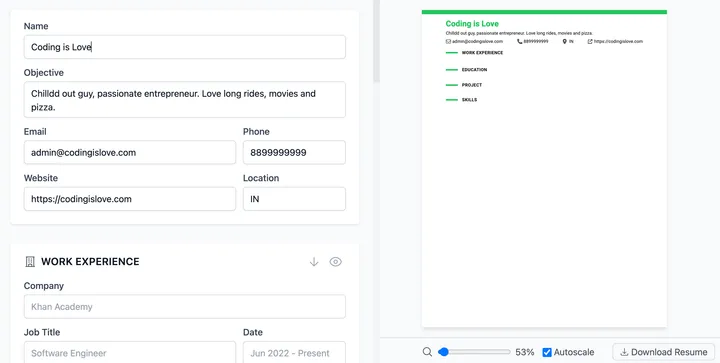Click the building icon beside Work Experience
The width and height of the screenshot is (720, 363).
pyautogui.click(x=30, y=262)
